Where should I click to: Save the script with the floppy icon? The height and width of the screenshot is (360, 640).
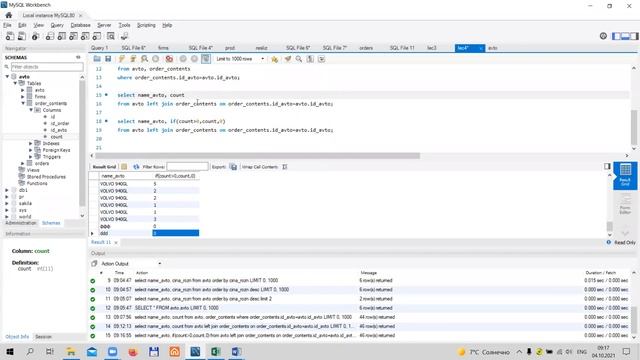point(108,59)
